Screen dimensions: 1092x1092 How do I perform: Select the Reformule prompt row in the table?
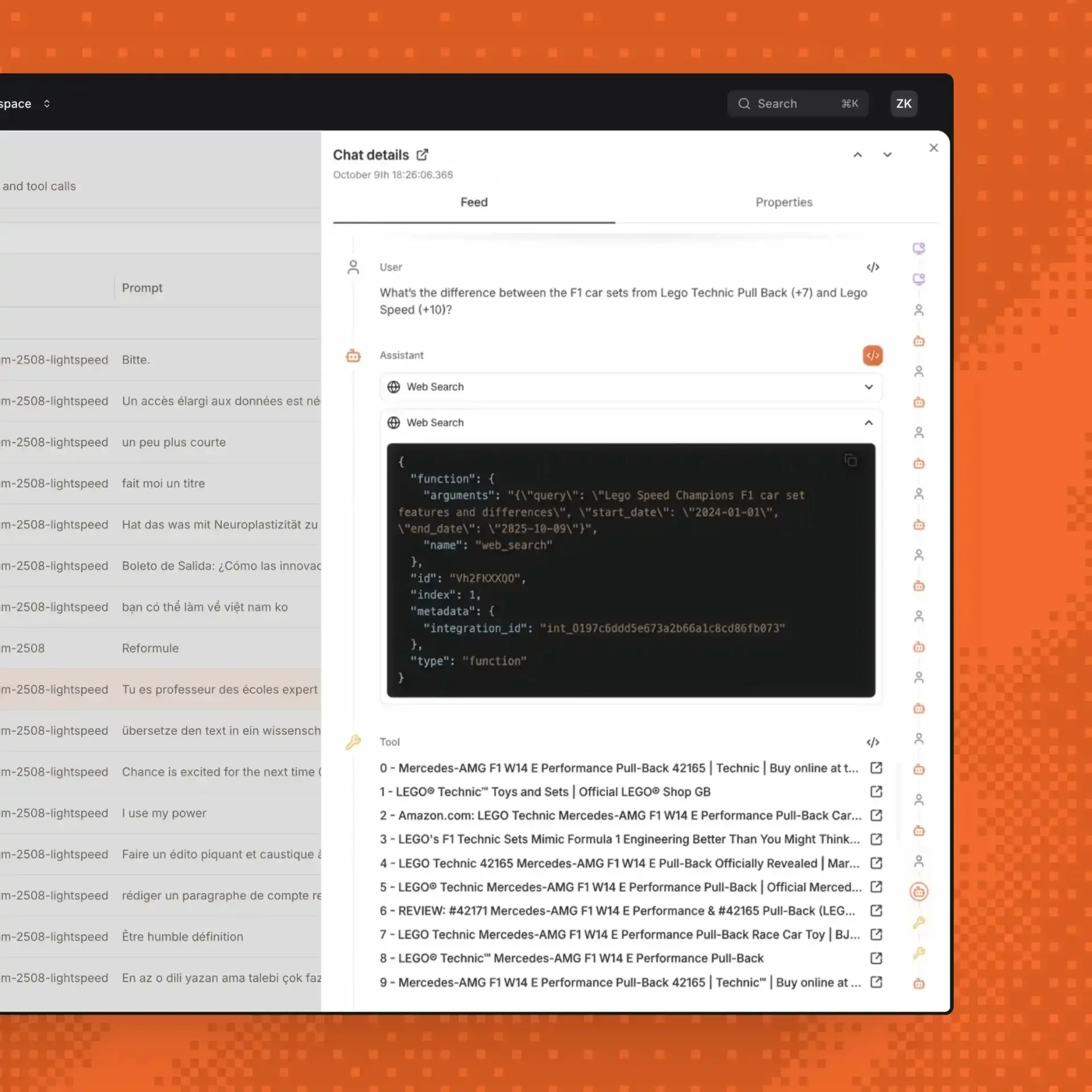click(x=150, y=648)
